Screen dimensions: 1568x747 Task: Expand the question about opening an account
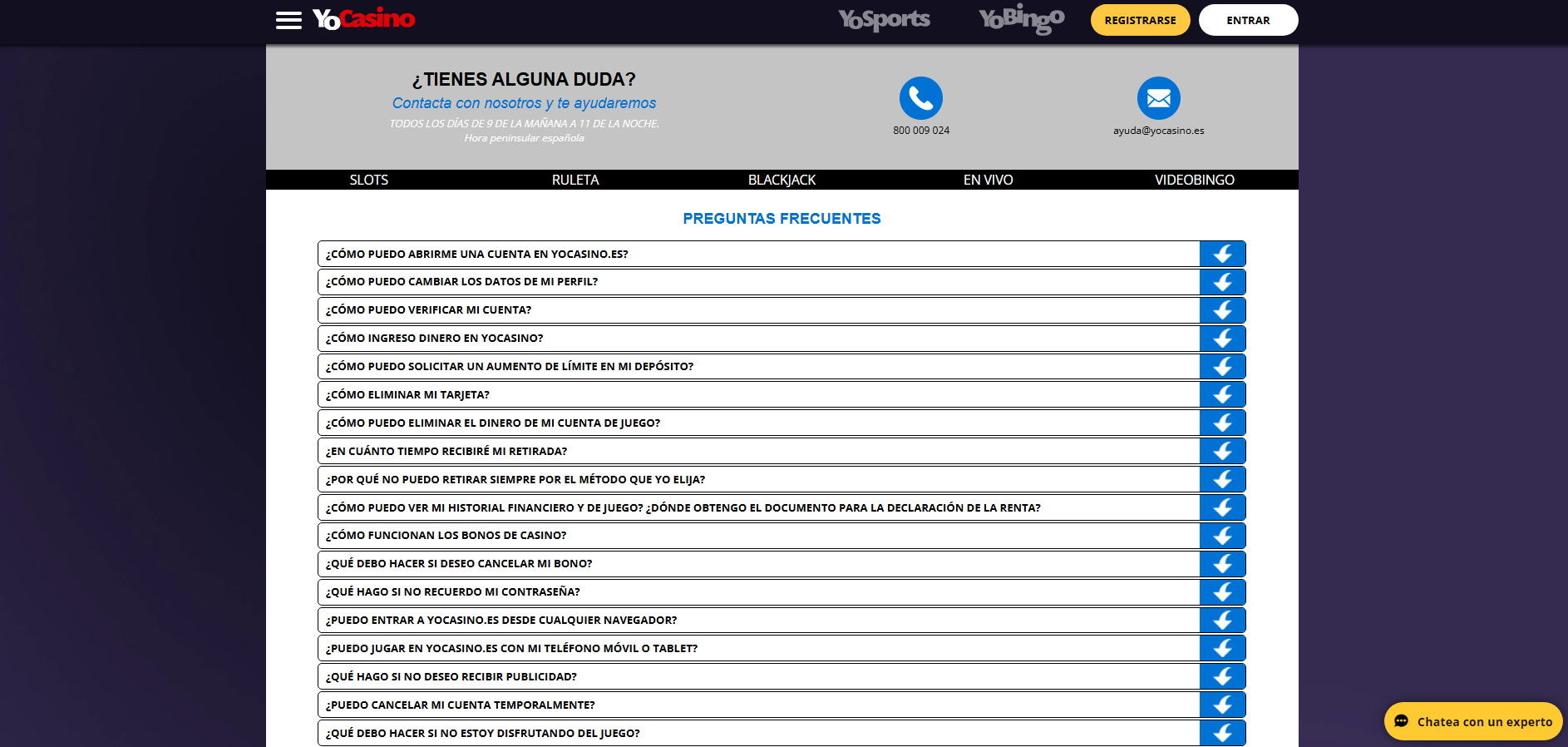(x=757, y=254)
